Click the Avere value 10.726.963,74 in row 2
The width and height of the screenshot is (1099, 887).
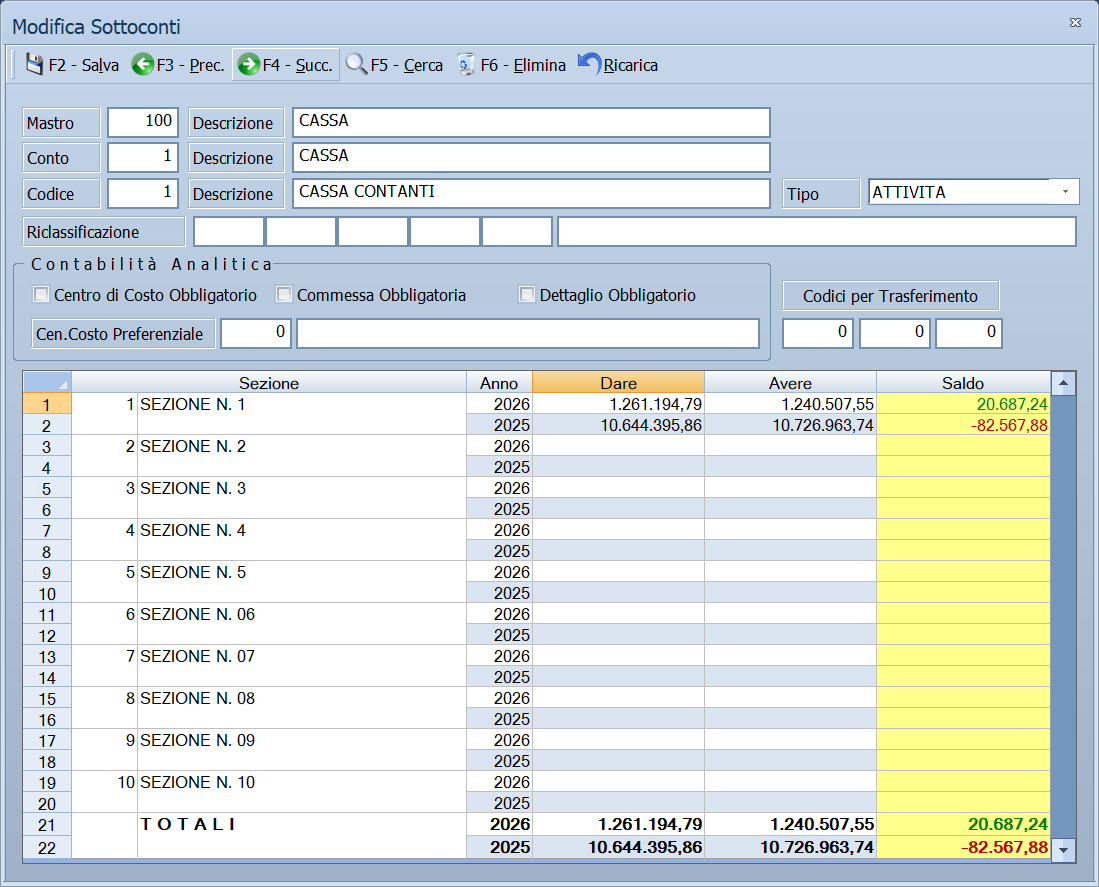click(790, 425)
